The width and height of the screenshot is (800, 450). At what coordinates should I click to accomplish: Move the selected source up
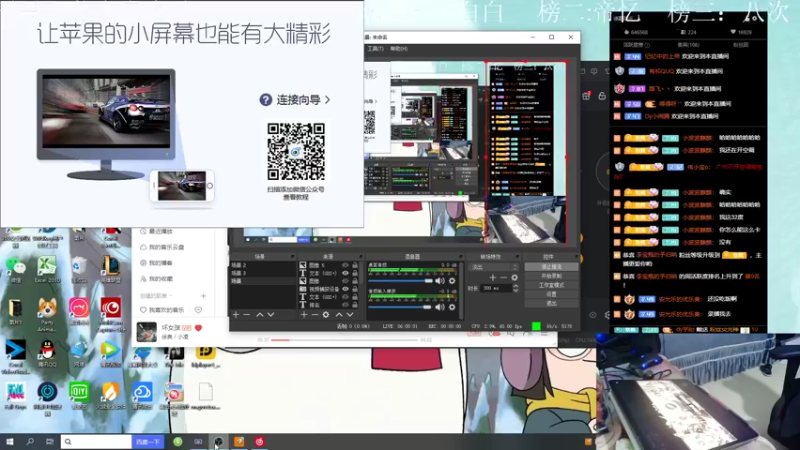339,315
